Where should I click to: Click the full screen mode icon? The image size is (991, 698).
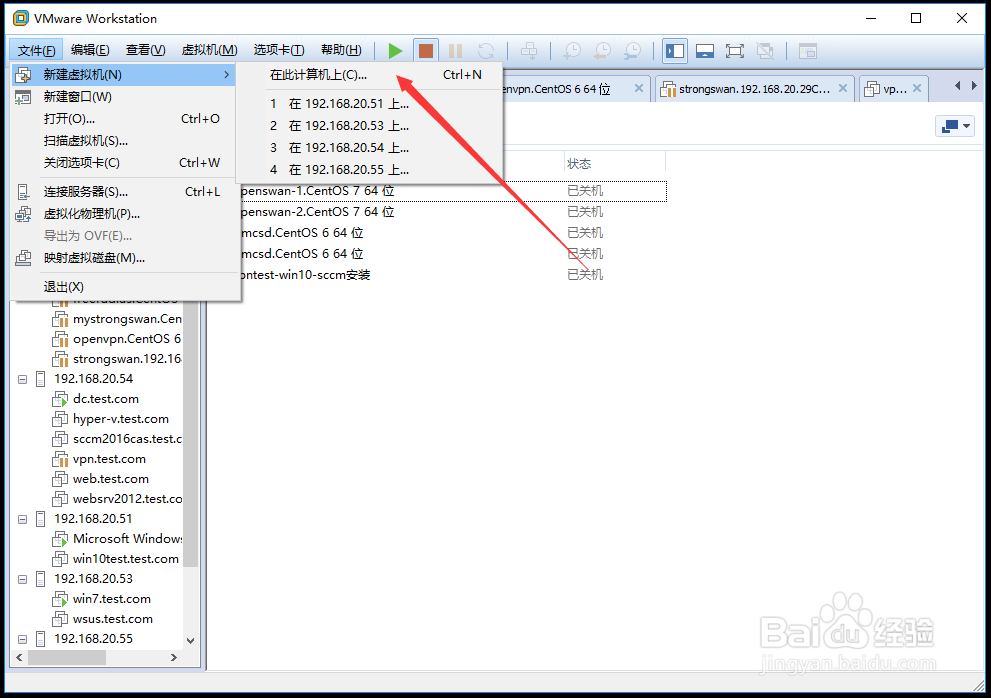(734, 51)
